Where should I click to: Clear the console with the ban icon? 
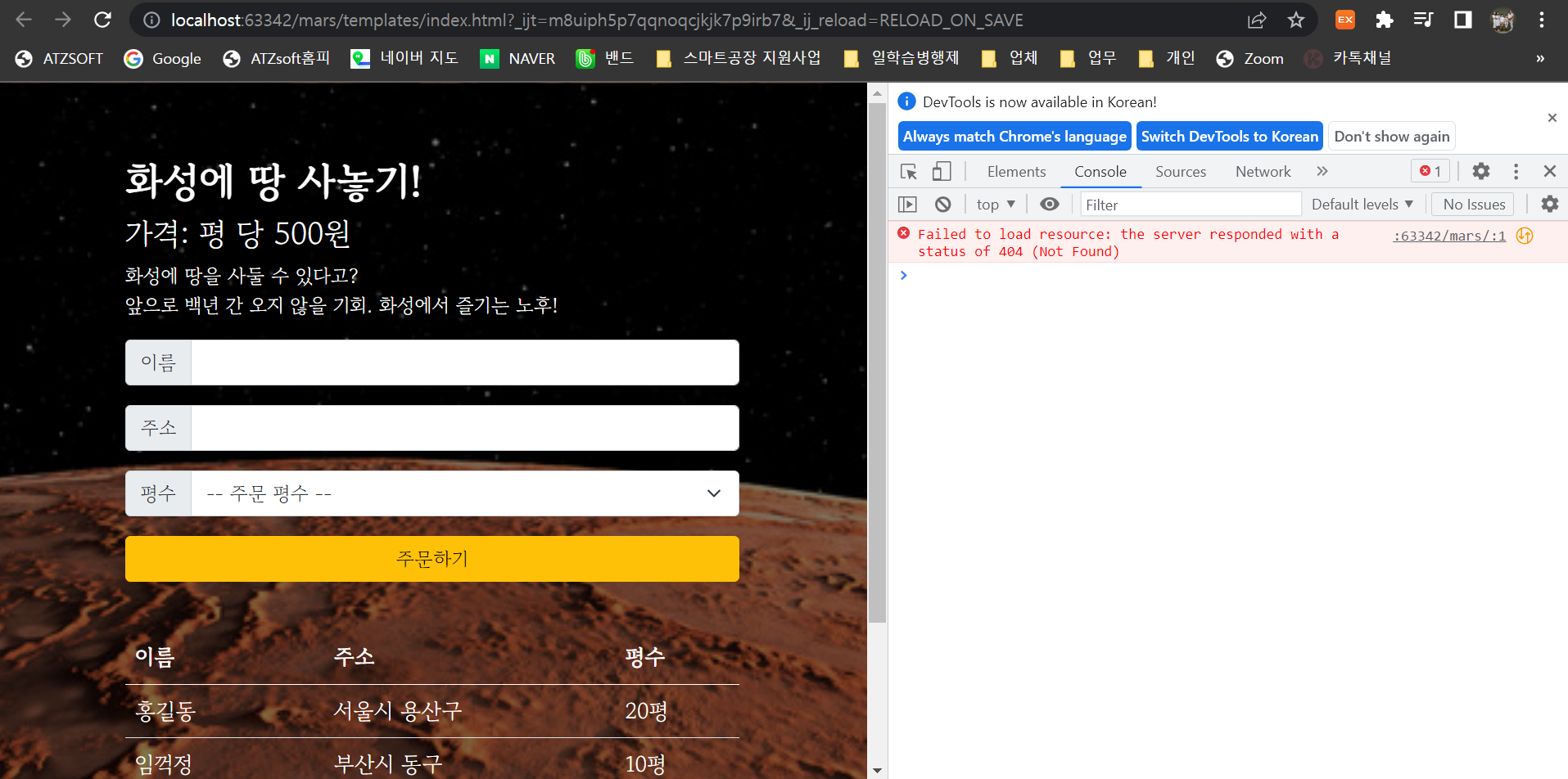[942, 204]
